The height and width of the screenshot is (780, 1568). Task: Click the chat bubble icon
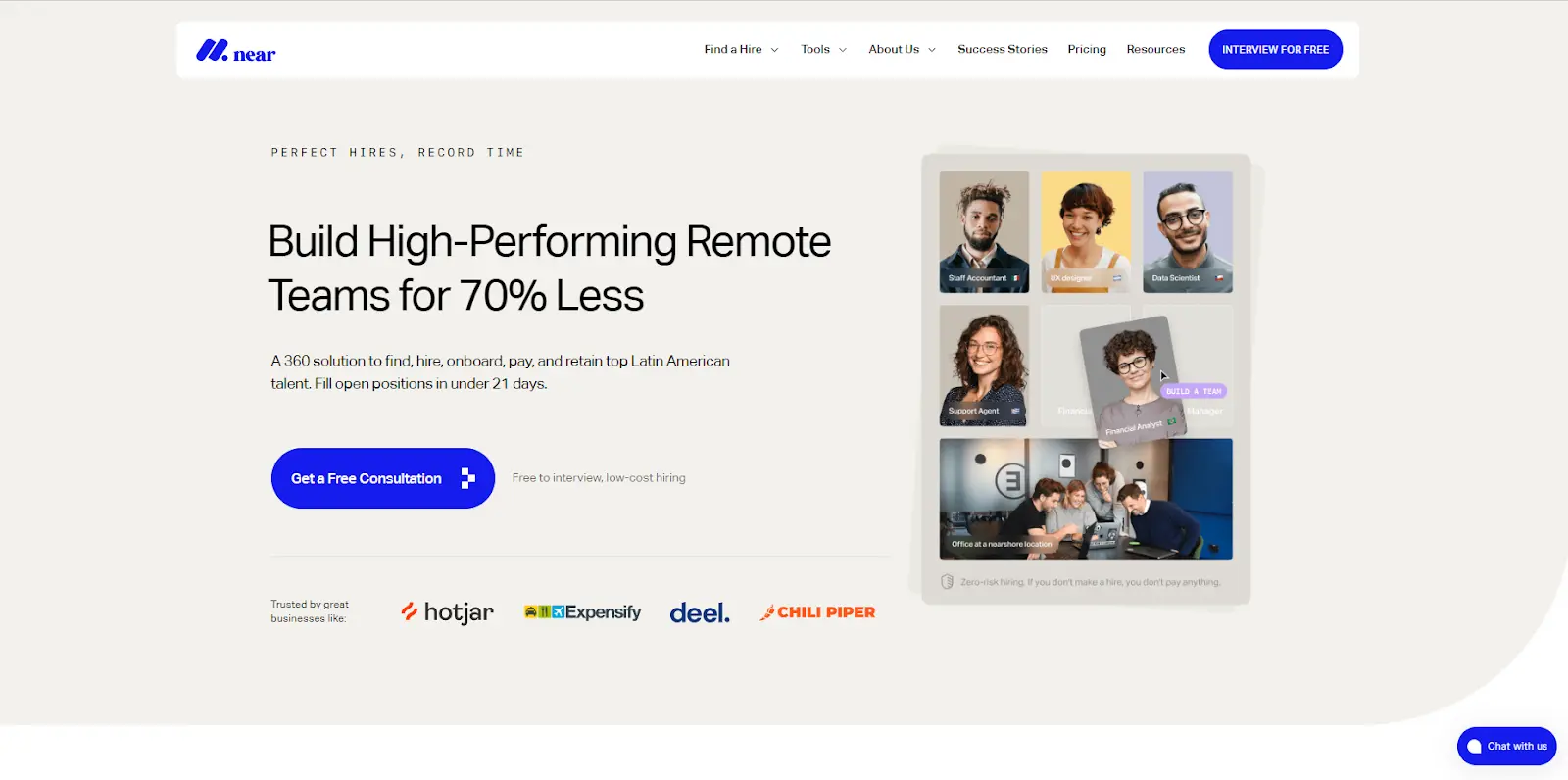point(1474,747)
